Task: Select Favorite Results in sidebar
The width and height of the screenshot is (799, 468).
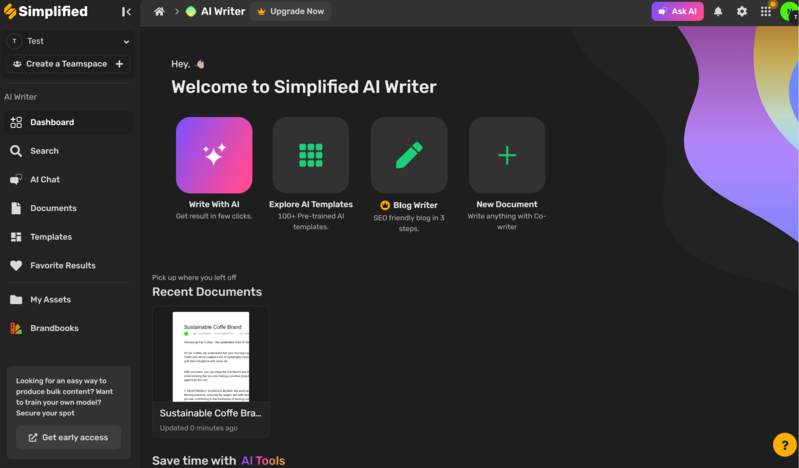Action: tap(62, 266)
